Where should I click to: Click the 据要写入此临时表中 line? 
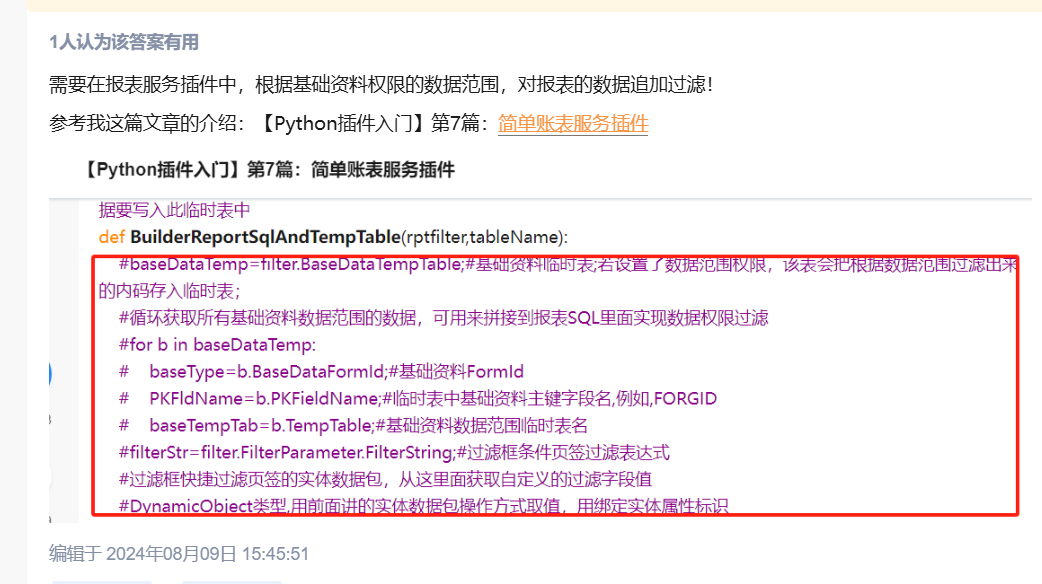pos(174,211)
